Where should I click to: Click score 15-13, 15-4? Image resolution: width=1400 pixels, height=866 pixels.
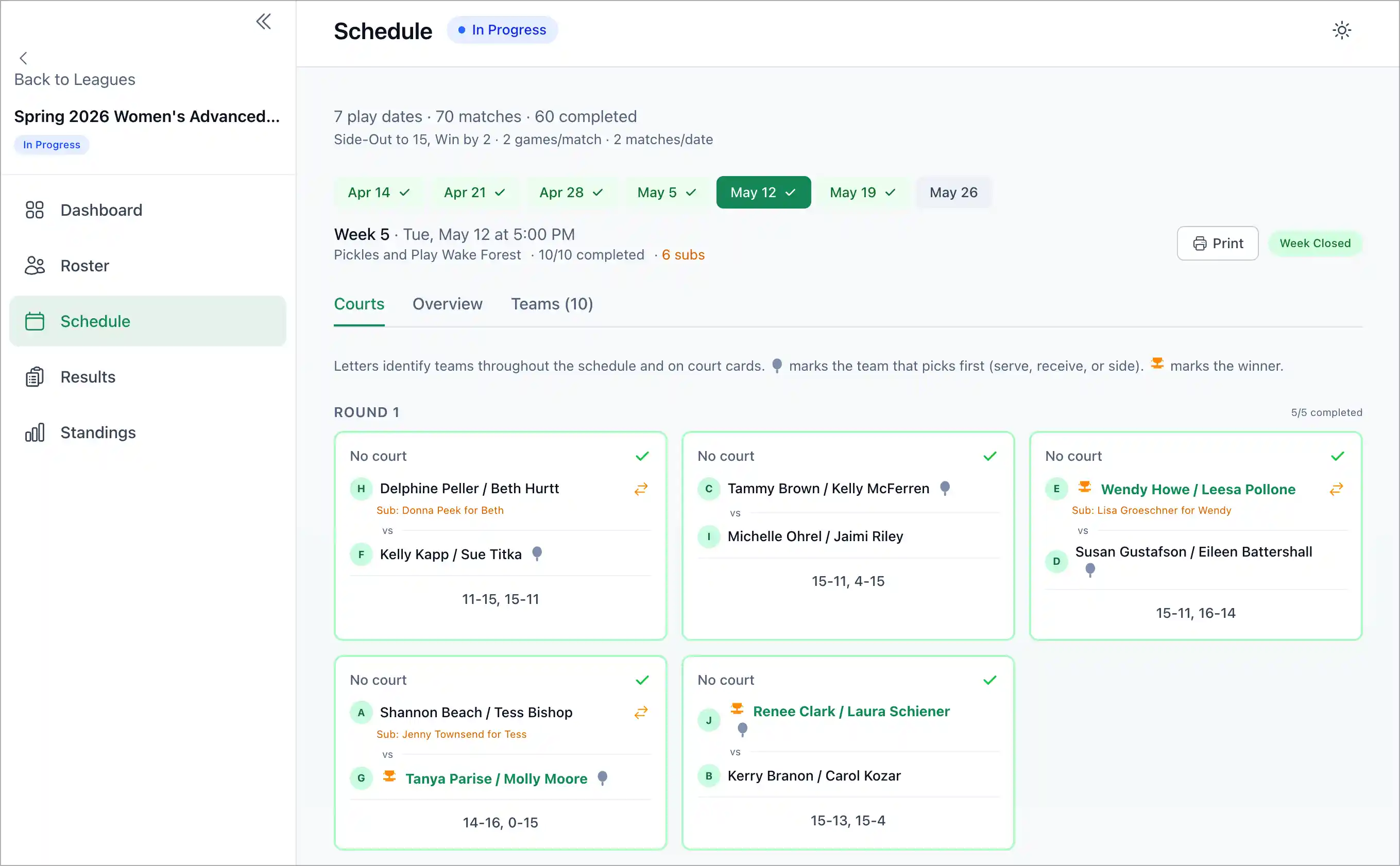[x=848, y=821]
